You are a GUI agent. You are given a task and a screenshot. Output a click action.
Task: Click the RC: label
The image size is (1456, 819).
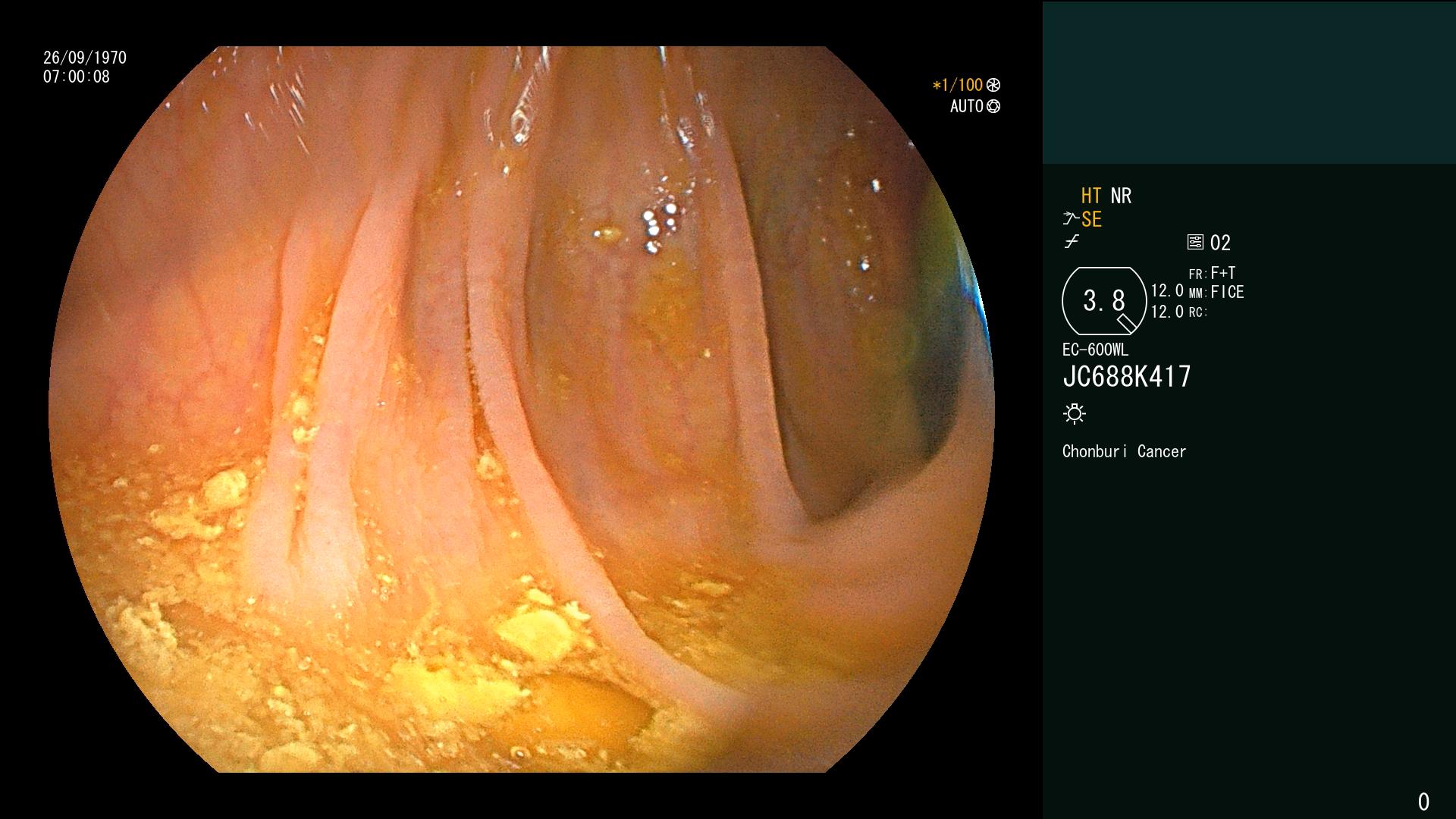point(1198,312)
